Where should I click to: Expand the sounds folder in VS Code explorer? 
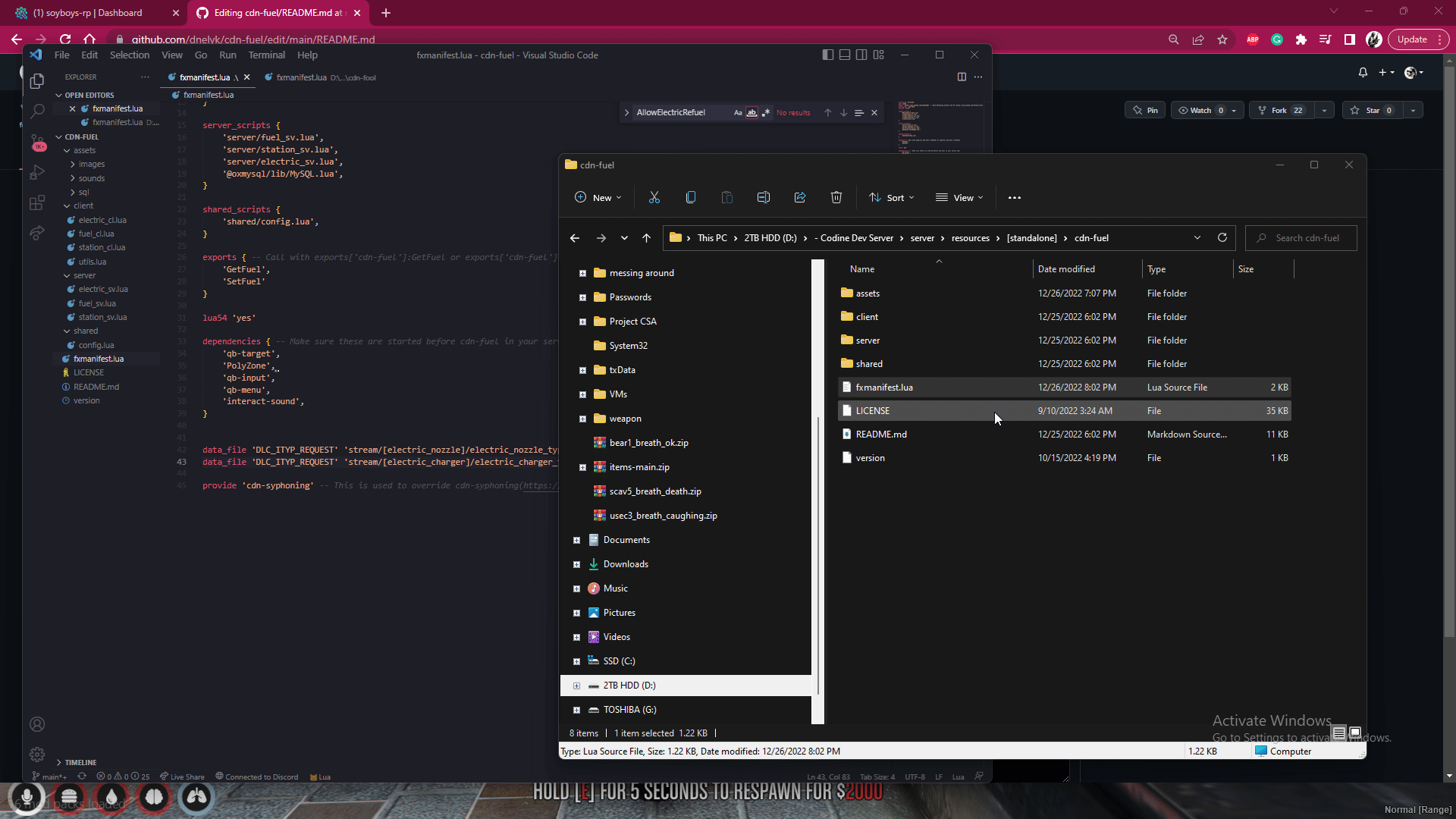[x=73, y=178]
